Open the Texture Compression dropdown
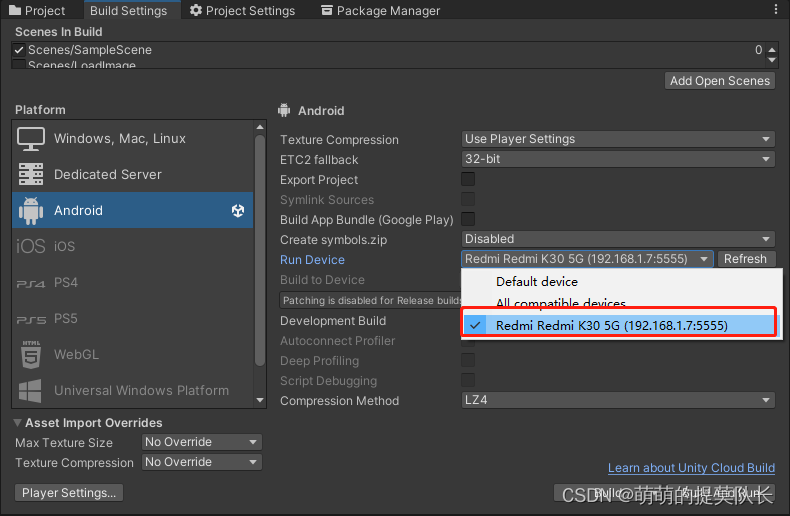Viewport: 790px width, 516px height. [618, 139]
